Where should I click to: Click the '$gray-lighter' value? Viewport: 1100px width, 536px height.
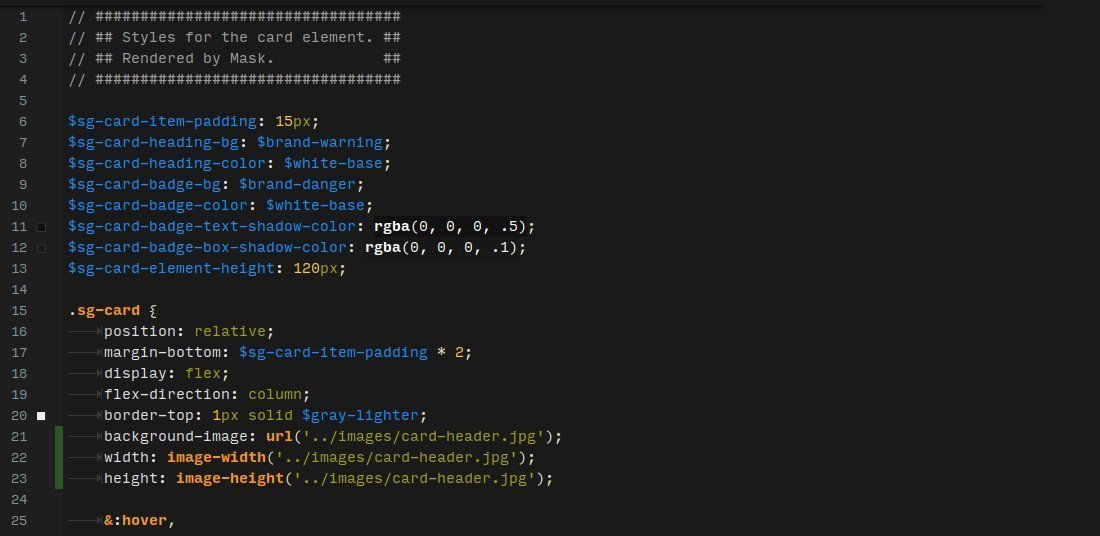point(360,416)
